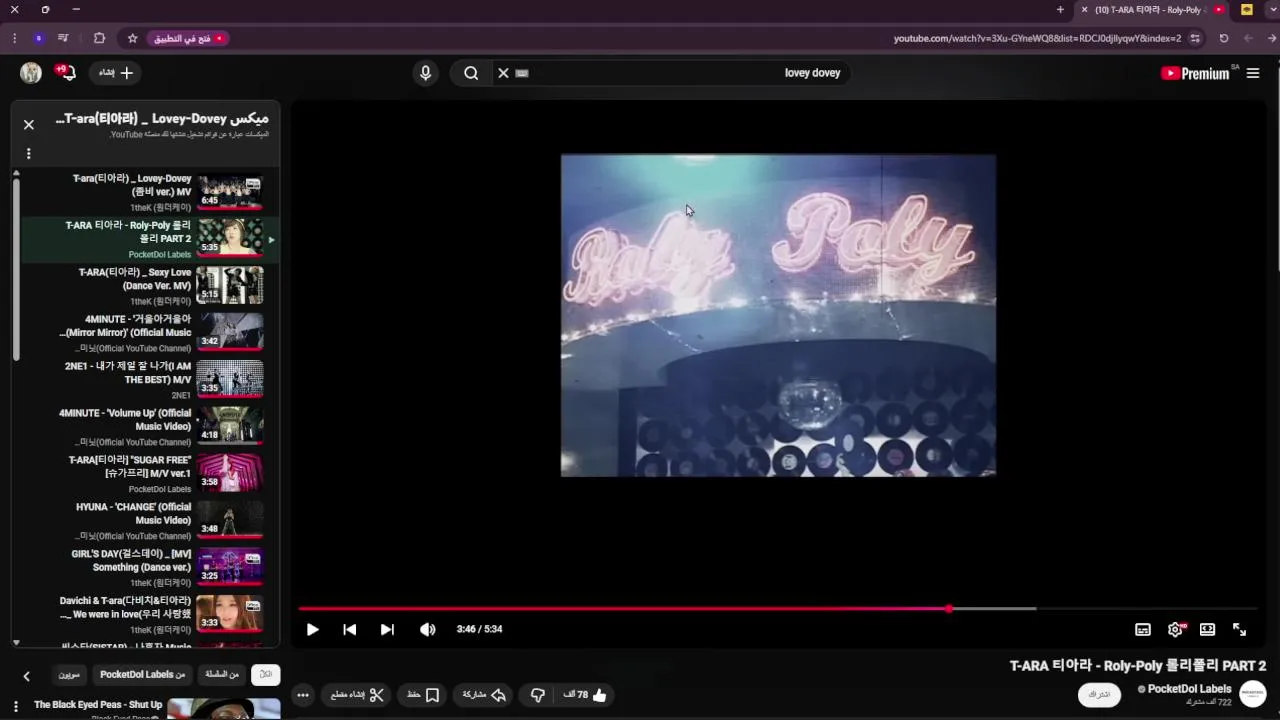
Task: Like the video (78K thumbs up)
Action: coord(585,695)
